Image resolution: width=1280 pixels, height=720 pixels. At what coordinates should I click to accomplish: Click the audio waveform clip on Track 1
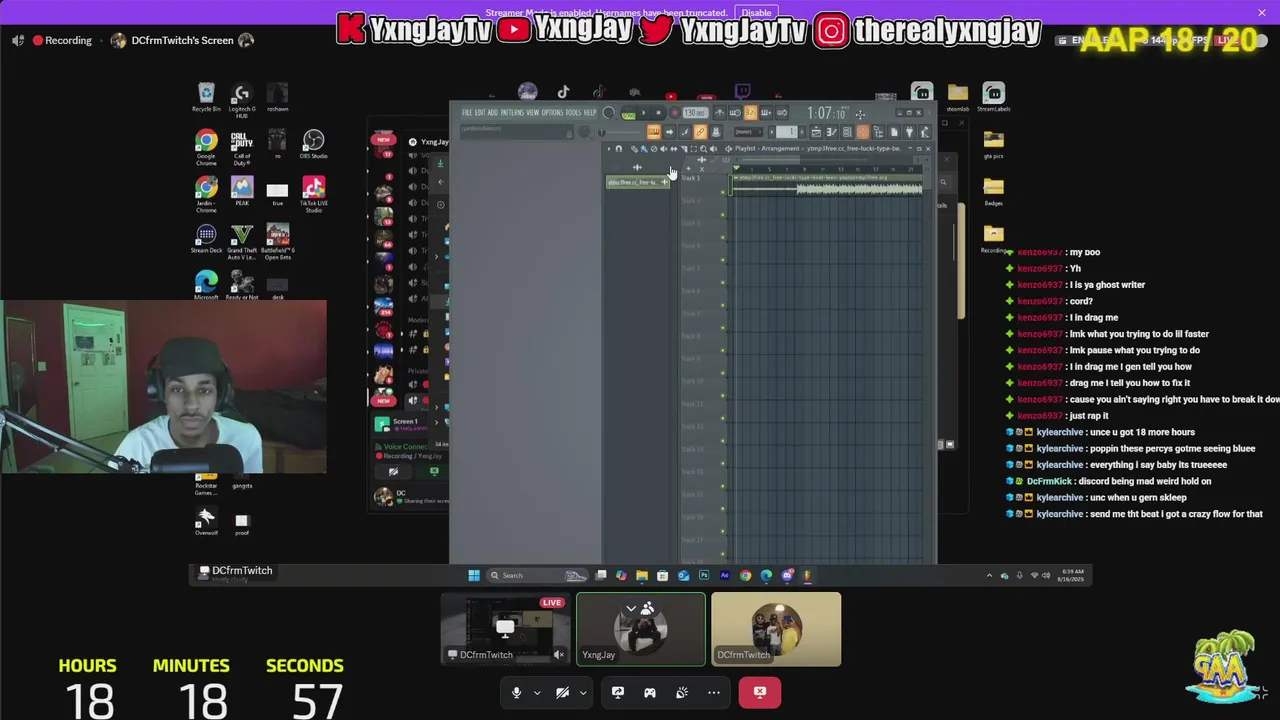click(x=828, y=184)
